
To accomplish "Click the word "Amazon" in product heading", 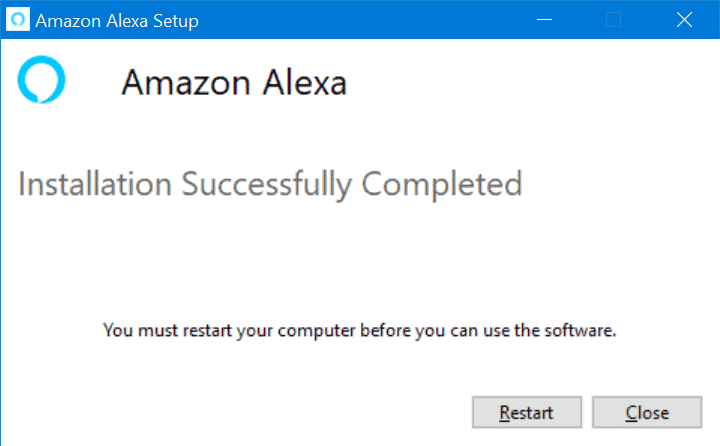I will 186,83.
